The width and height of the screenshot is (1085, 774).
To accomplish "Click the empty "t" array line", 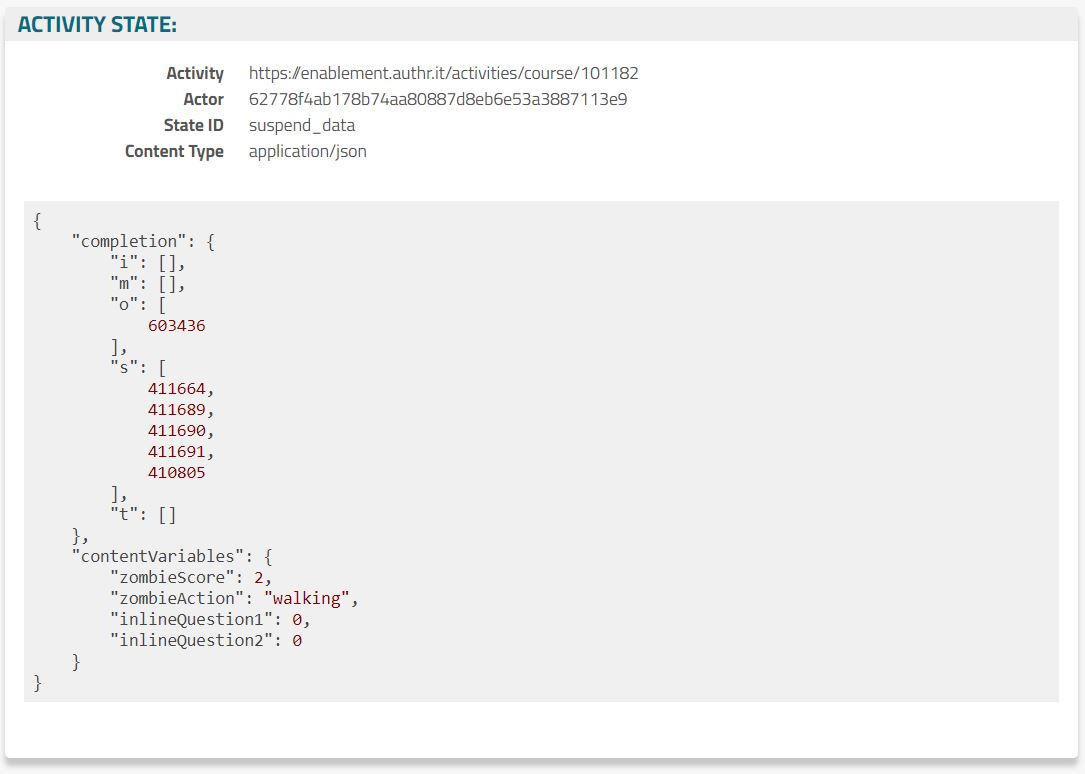I will point(142,515).
